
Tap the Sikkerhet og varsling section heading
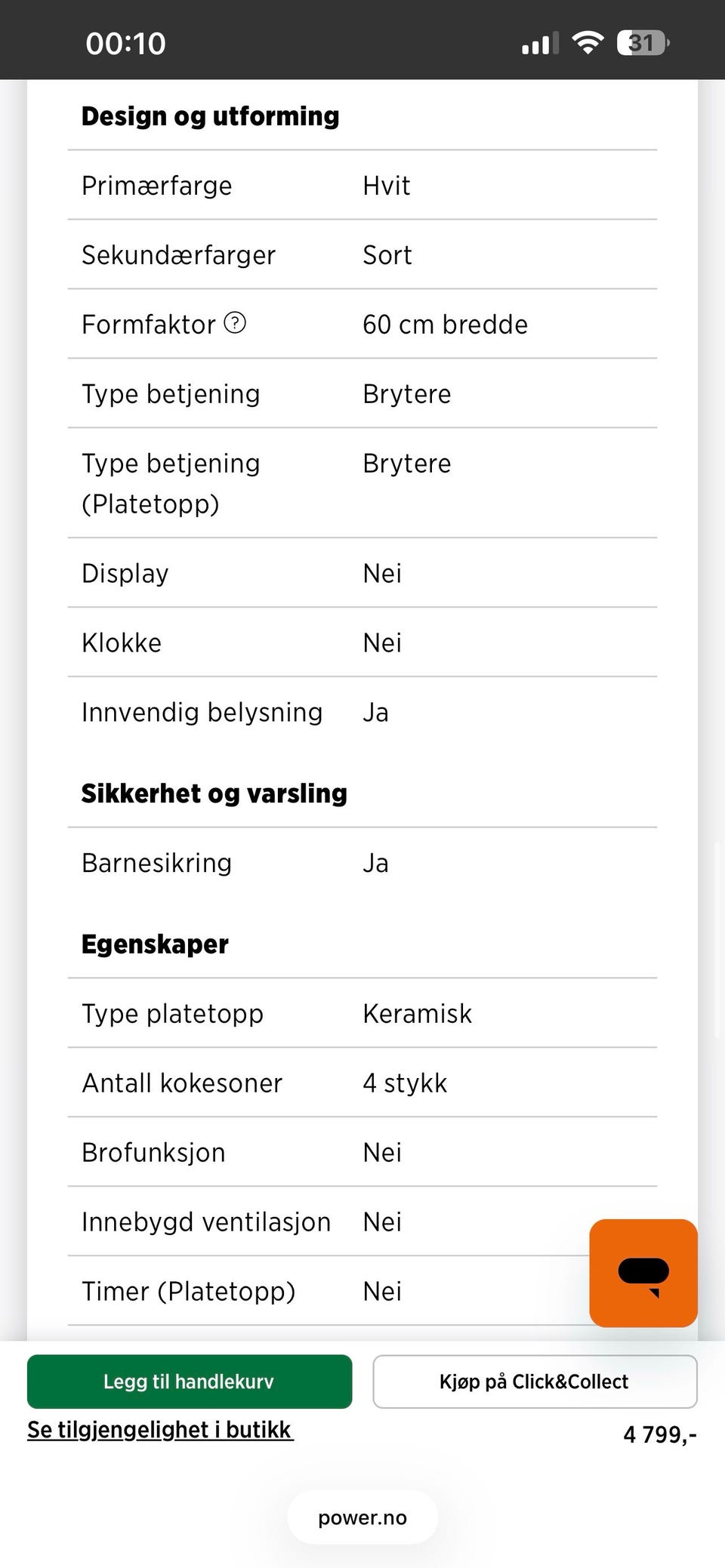click(x=214, y=793)
